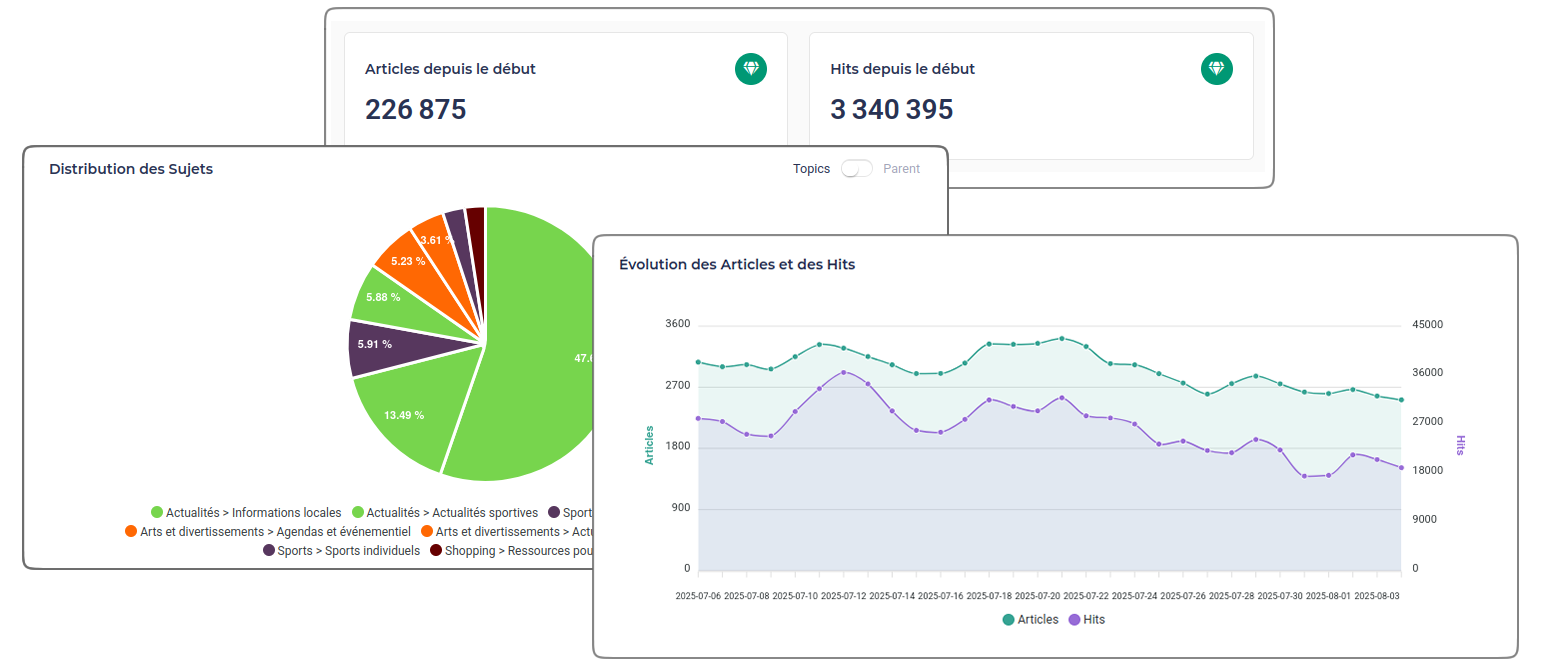This screenshot has width=1550, height=670.
Task: Click the green dot for Actualités sportives
Action: pos(358,513)
